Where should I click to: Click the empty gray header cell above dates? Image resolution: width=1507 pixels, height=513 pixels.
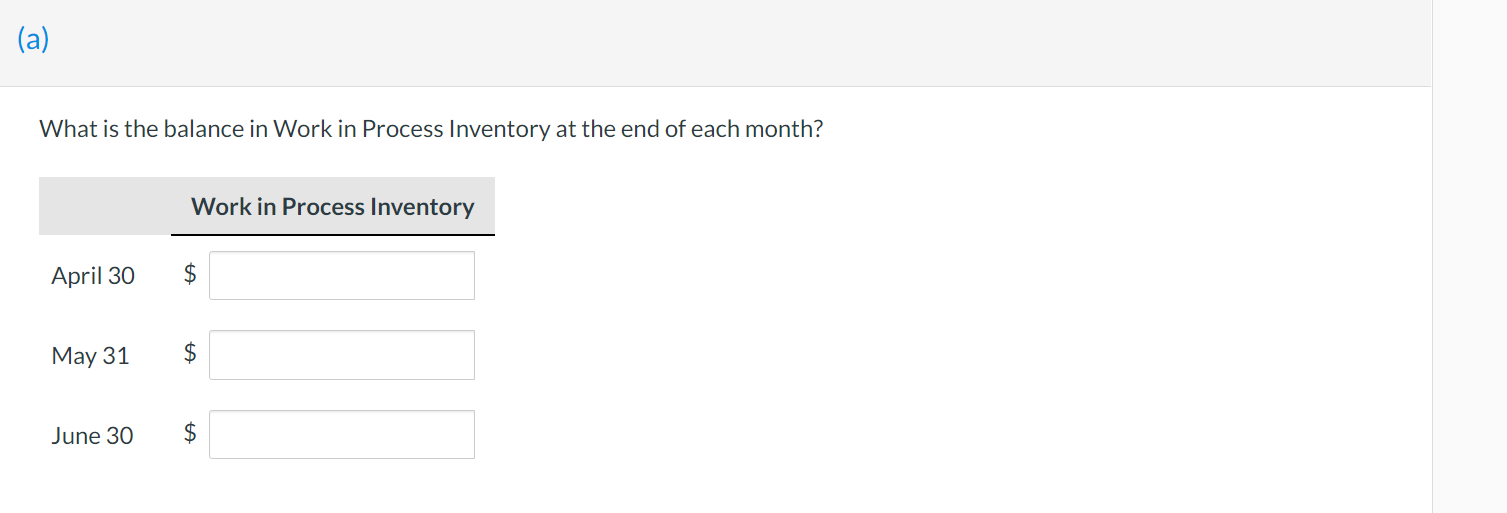[105, 206]
